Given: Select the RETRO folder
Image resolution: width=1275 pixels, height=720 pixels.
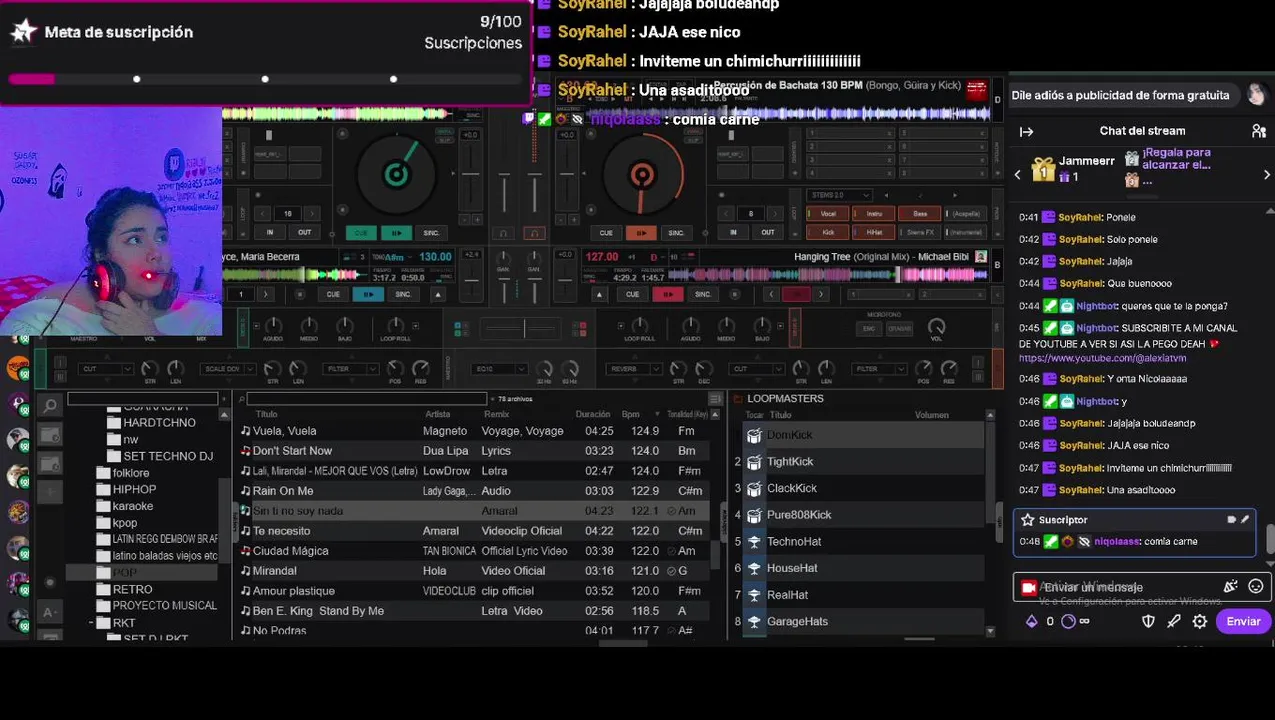Looking at the screenshot, I should pyautogui.click(x=132, y=589).
